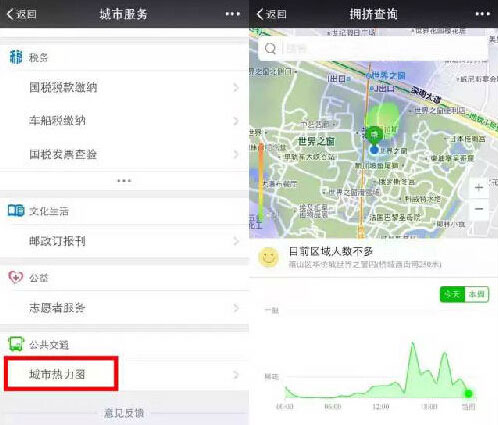This screenshot has height=425, width=498.
Task: Open 意见反馈 feedback link
Action: coord(124,413)
